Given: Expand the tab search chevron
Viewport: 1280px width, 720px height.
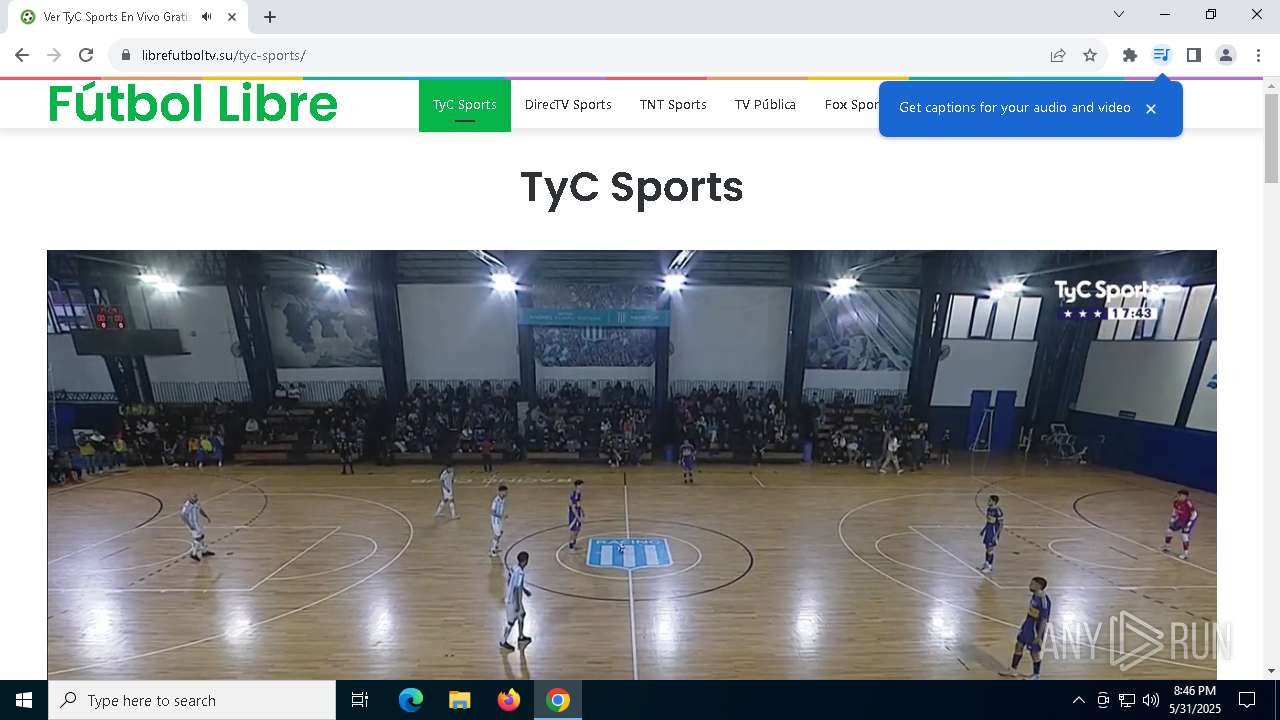Looking at the screenshot, I should 1119,14.
